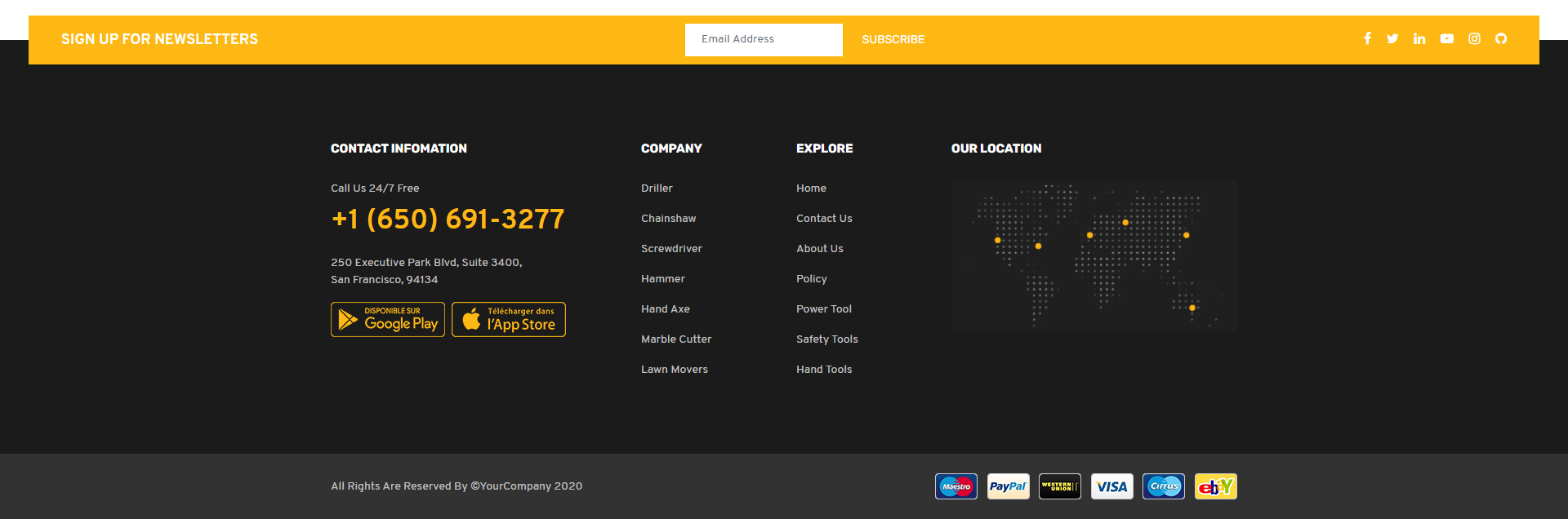Screen dimensions: 1568x519
Task: Click the world map location thumbnail
Action: tap(1094, 255)
